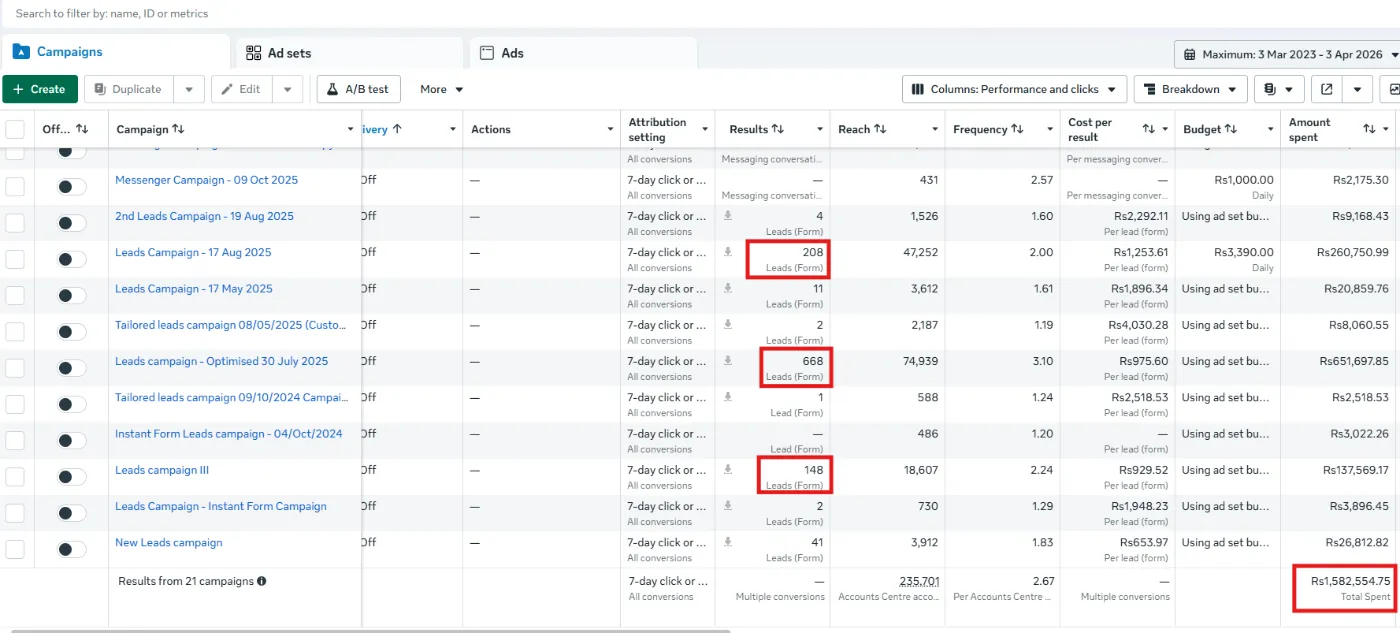Expand the More menu
The image size is (1400, 633).
(442, 89)
